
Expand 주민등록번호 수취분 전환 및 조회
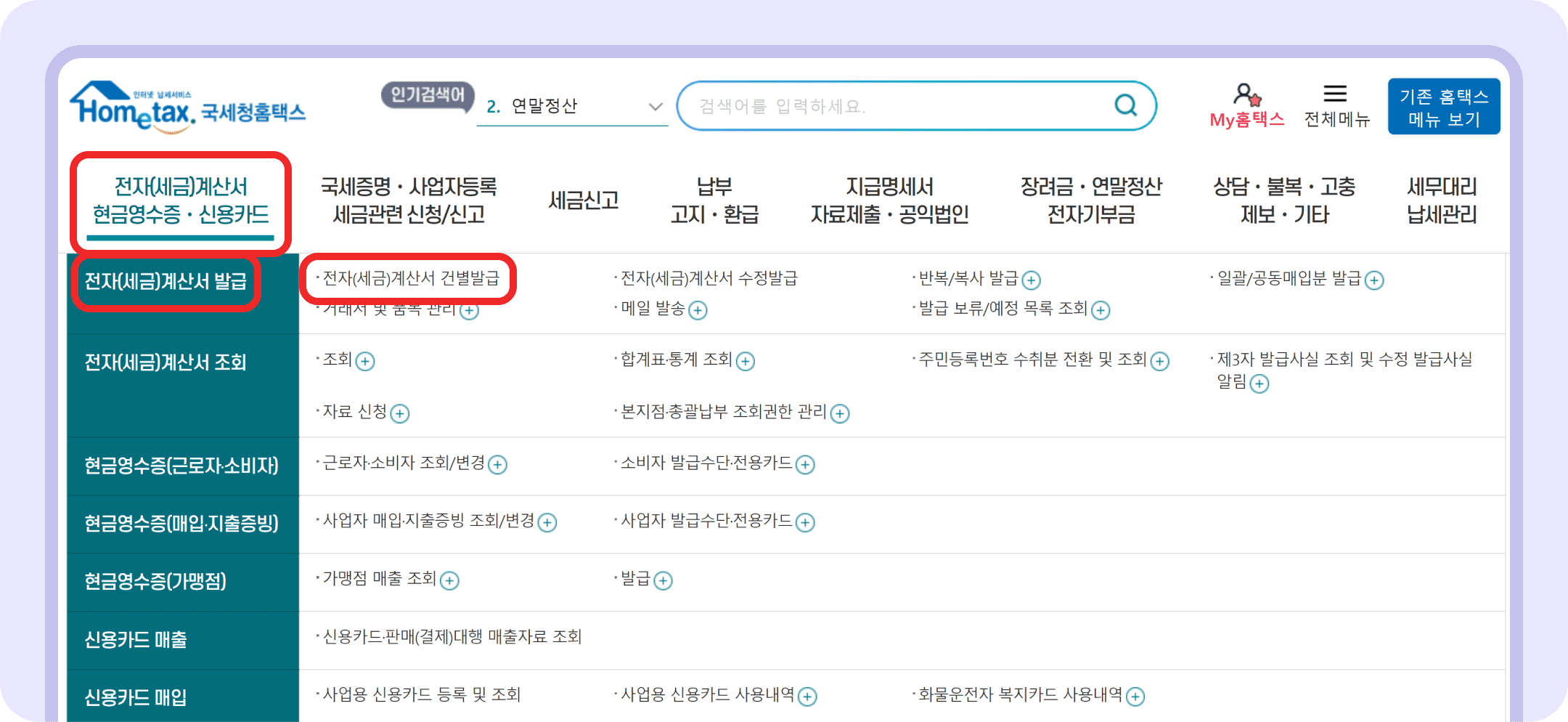(x=1161, y=360)
